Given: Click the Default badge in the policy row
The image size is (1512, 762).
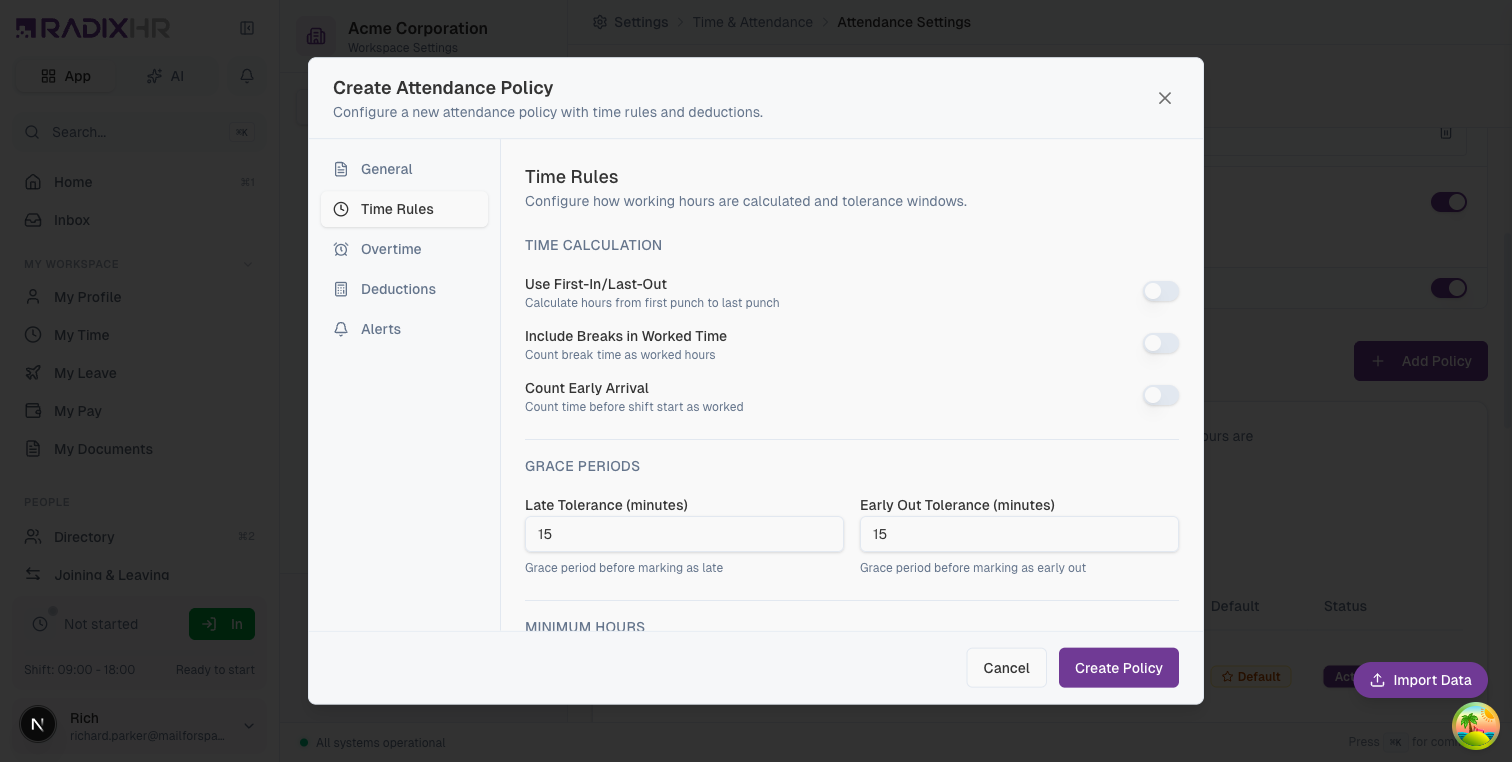Looking at the screenshot, I should 1251,677.
